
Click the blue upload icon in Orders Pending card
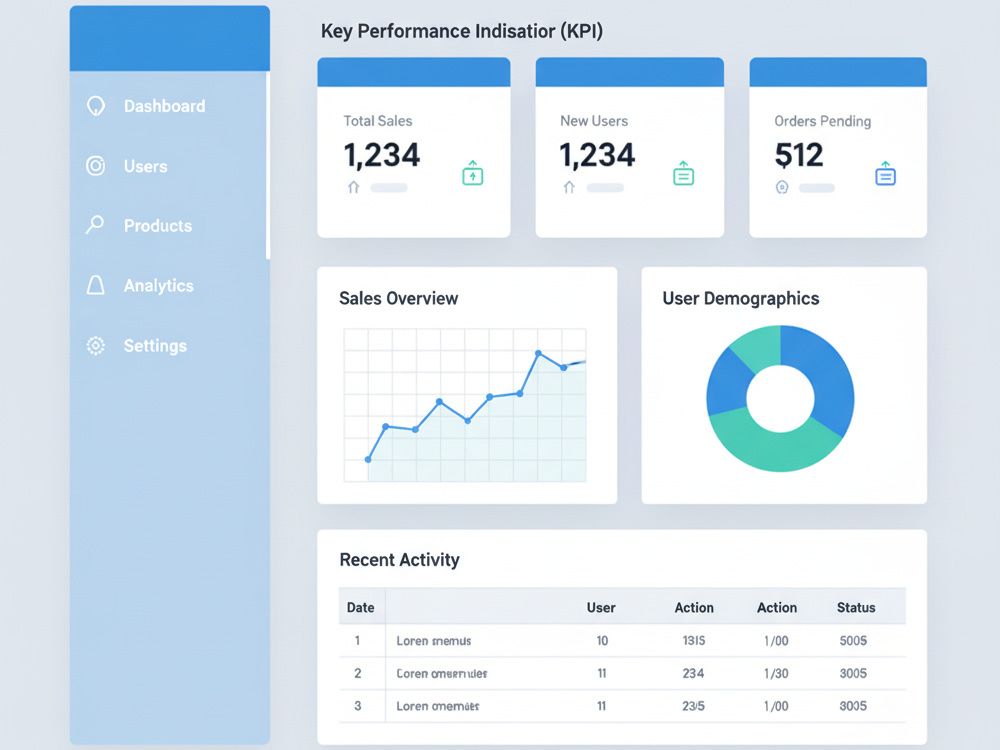[885, 173]
